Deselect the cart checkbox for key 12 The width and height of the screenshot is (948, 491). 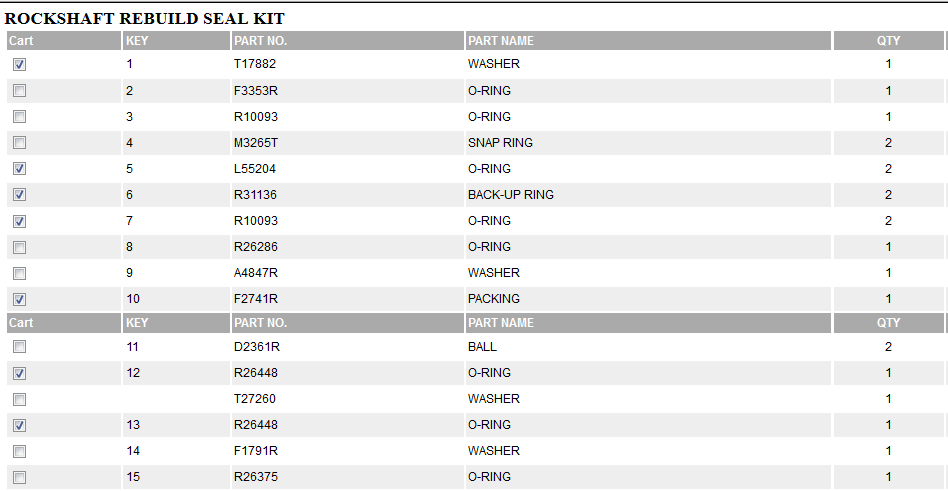(x=20, y=373)
